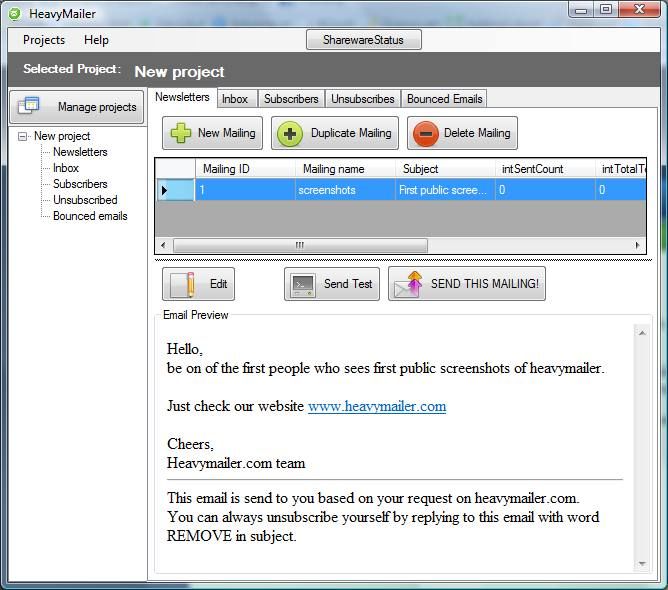Image resolution: width=668 pixels, height=590 pixels.
Task: Maximize the HeavyMailer window
Action: point(606,9)
